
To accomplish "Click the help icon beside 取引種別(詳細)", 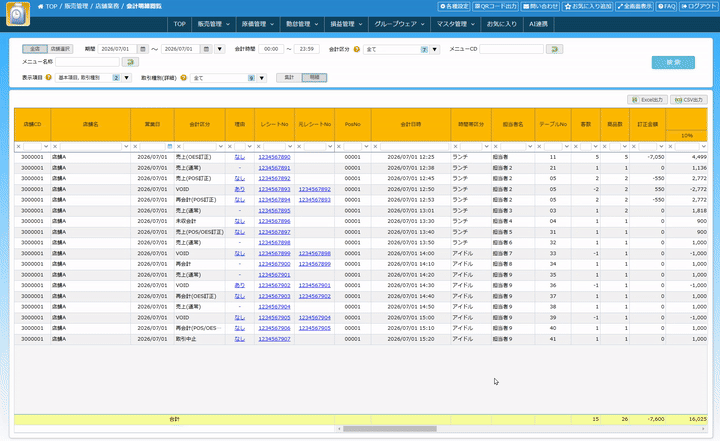I will (x=183, y=78).
